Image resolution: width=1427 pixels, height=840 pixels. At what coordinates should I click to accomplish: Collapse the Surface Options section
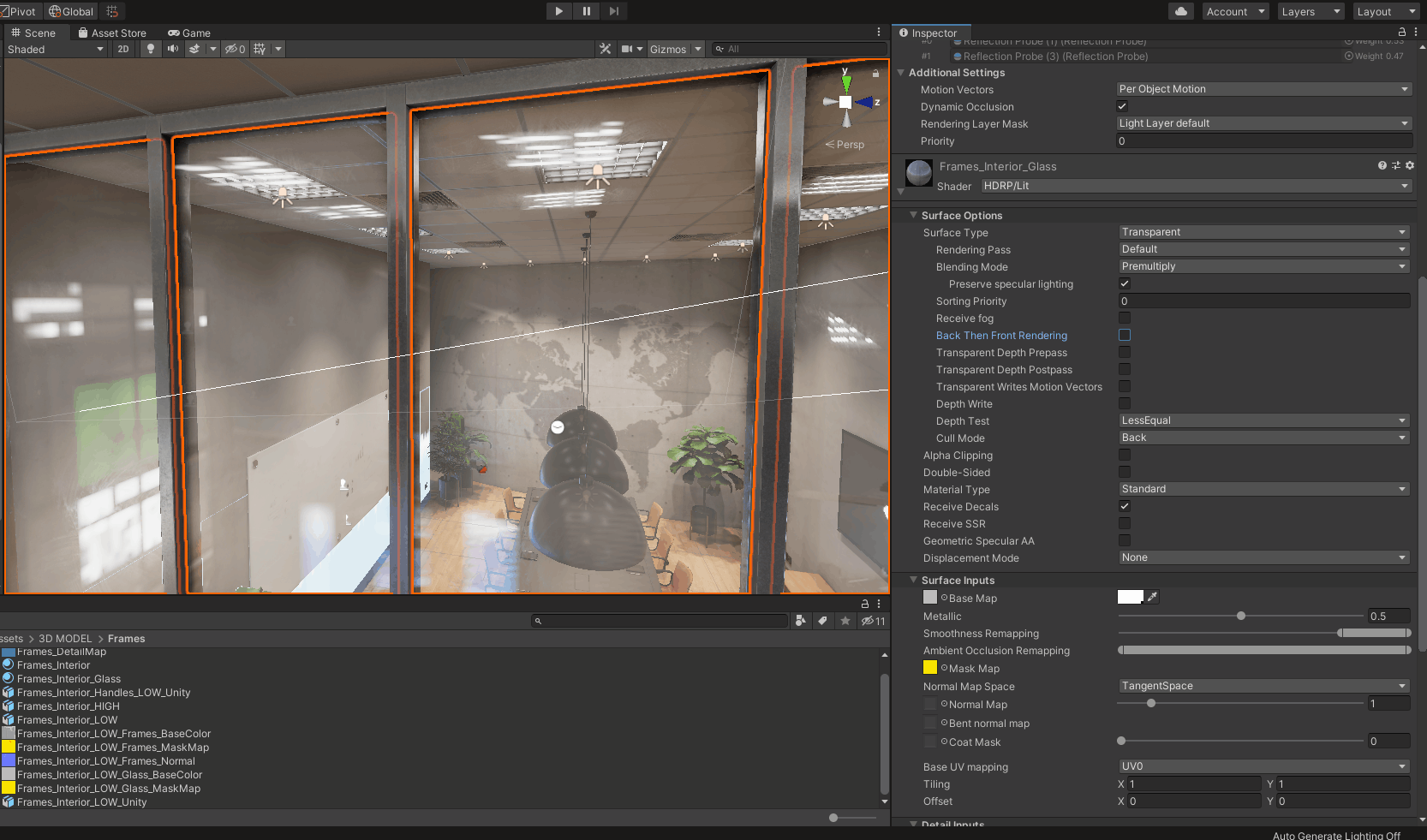(x=913, y=215)
